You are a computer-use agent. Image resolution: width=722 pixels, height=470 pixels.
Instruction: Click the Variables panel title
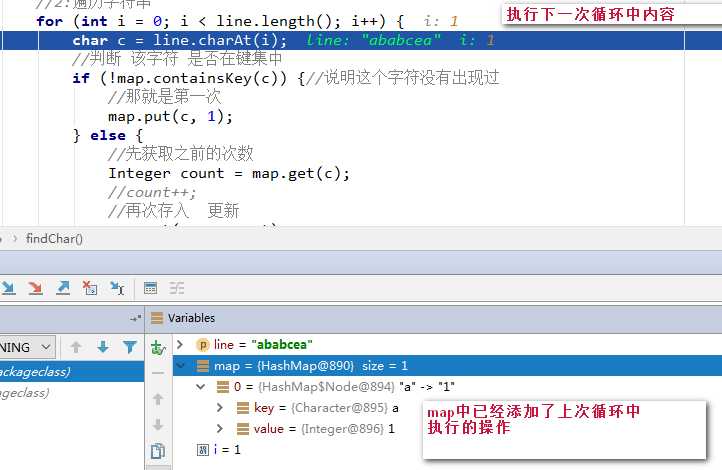[191, 318]
